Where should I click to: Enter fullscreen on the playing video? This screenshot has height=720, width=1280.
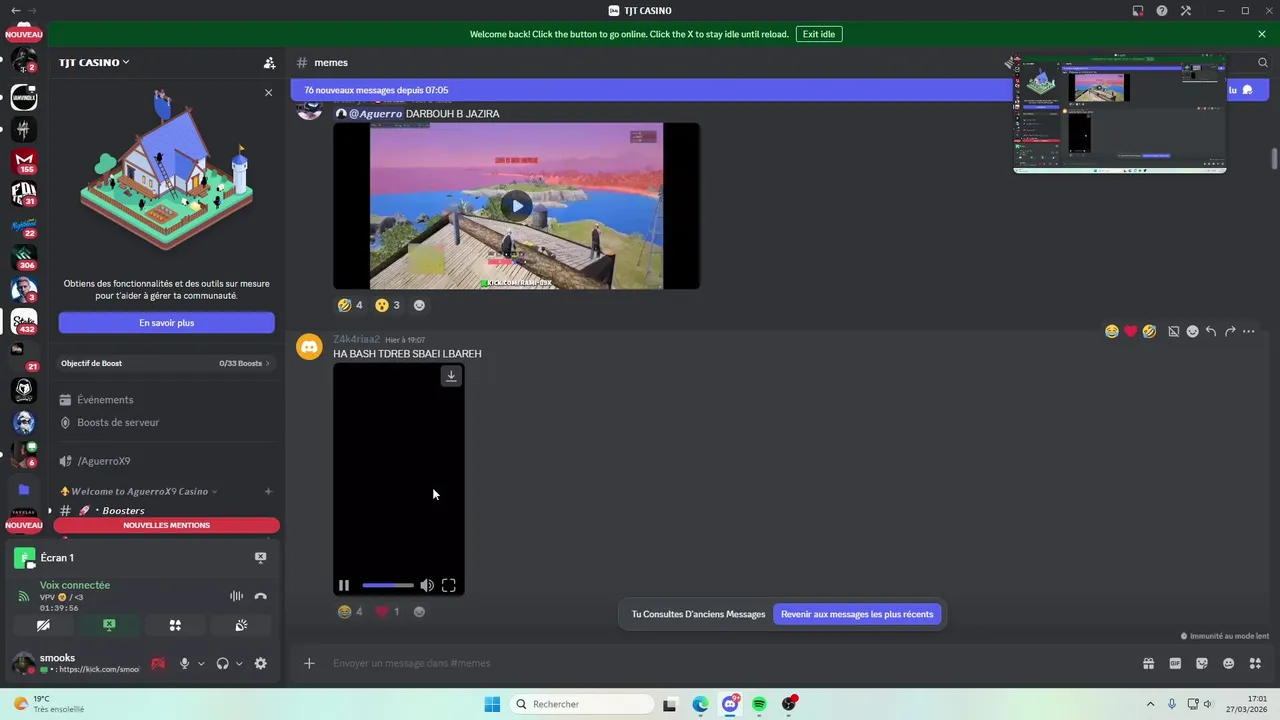coord(448,586)
